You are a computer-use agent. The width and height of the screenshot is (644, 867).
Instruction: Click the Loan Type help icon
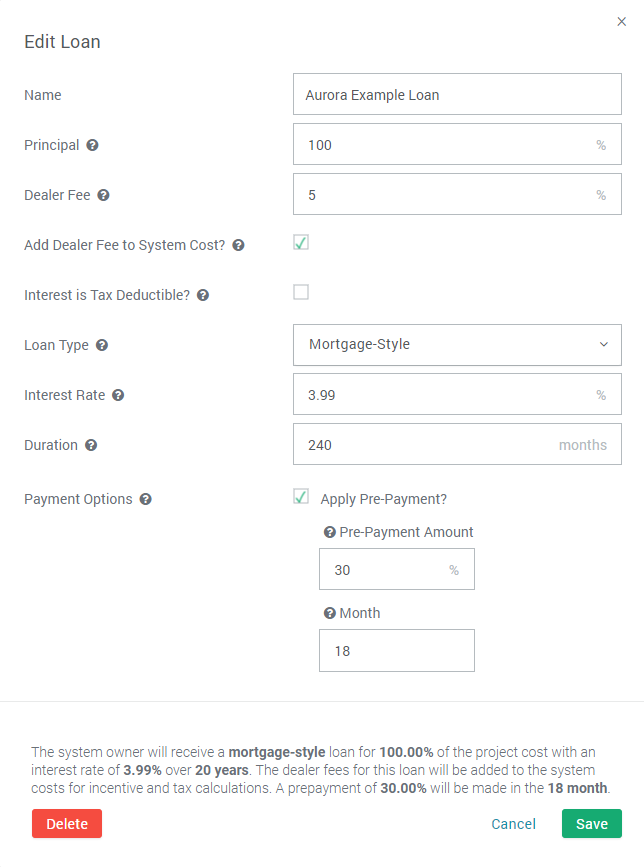click(102, 345)
